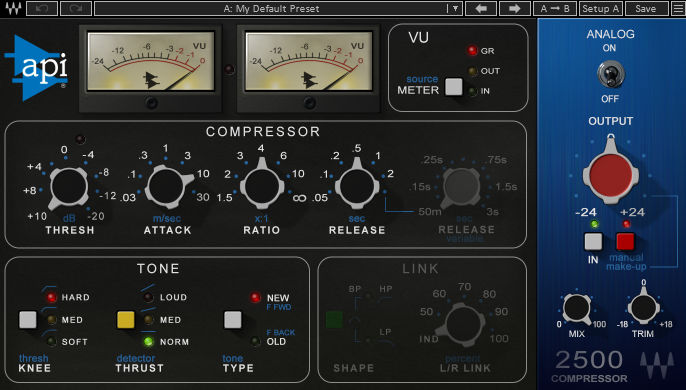Click the yellow detector Thrust button
The image size is (686, 390).
coord(126,320)
